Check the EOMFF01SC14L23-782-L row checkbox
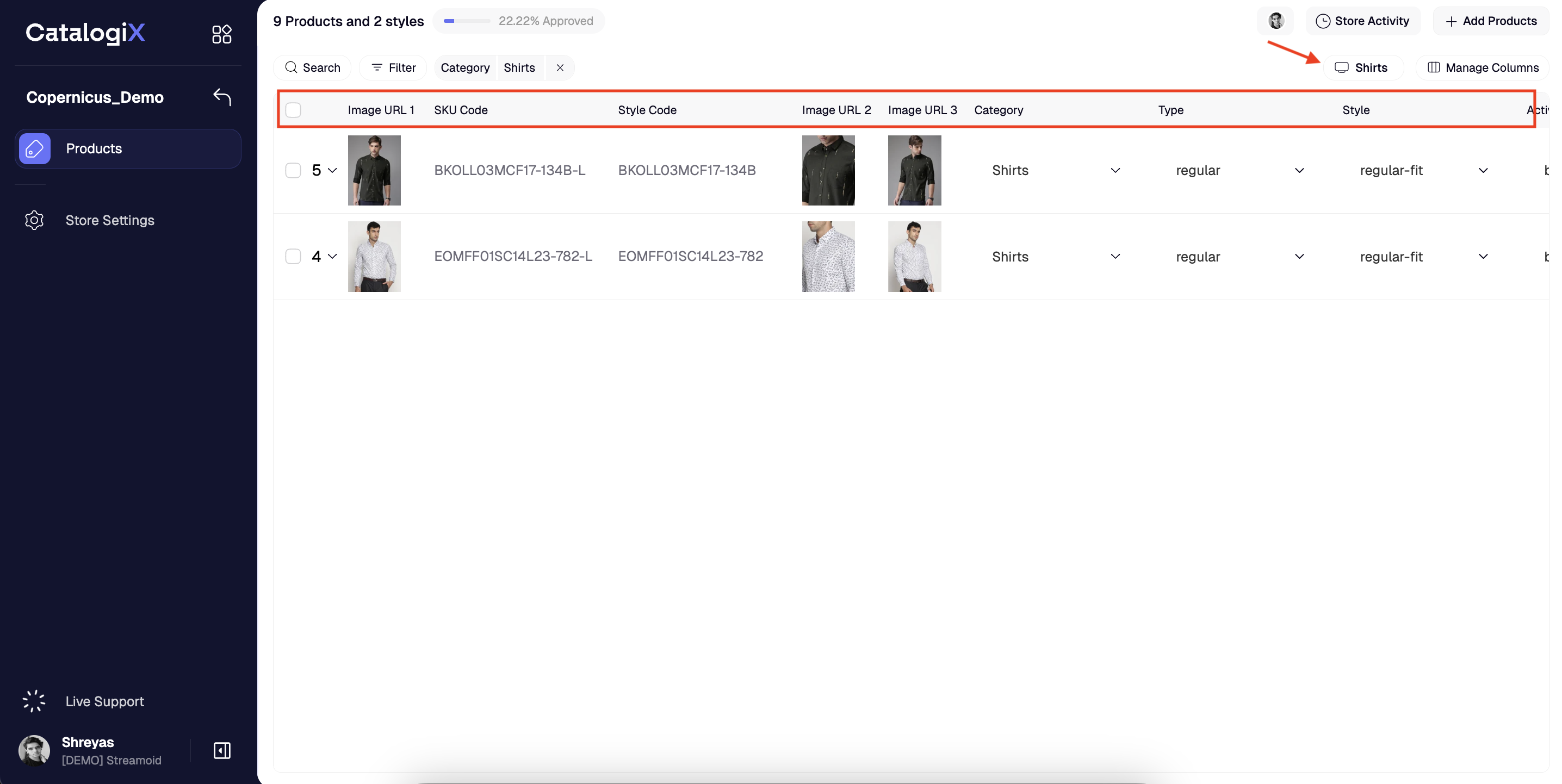The image size is (1562, 784). pos(293,257)
